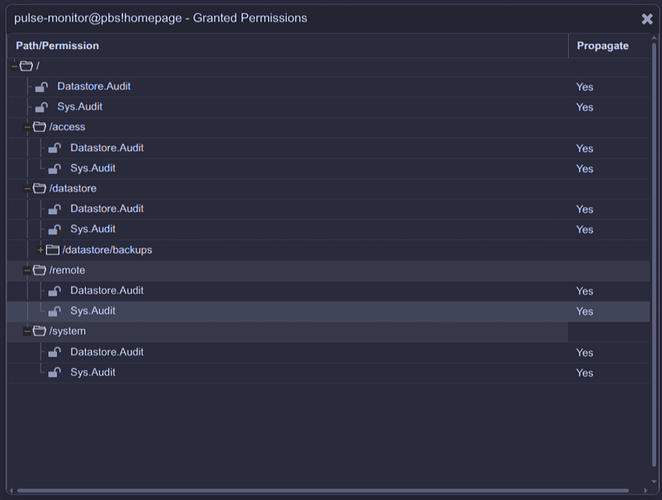The image size is (662, 500).
Task: Select Sys.Audit text under /system
Action: (93, 372)
